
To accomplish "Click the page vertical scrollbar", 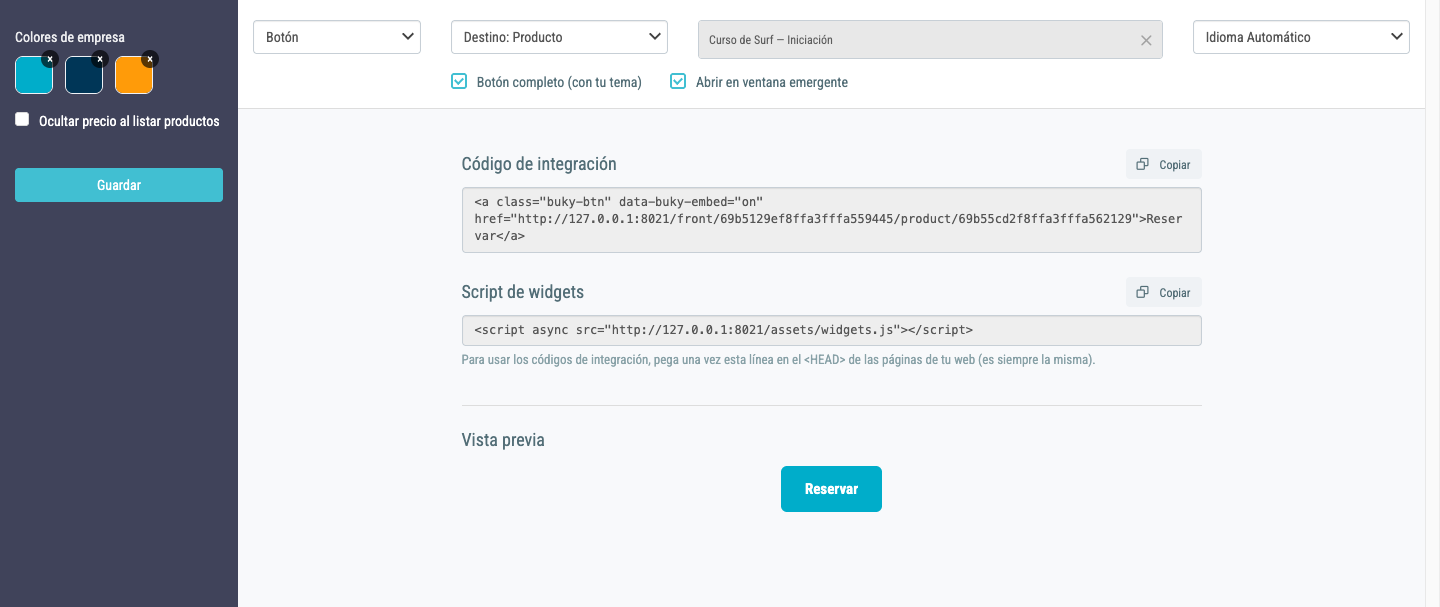I will pyautogui.click(x=1432, y=303).
